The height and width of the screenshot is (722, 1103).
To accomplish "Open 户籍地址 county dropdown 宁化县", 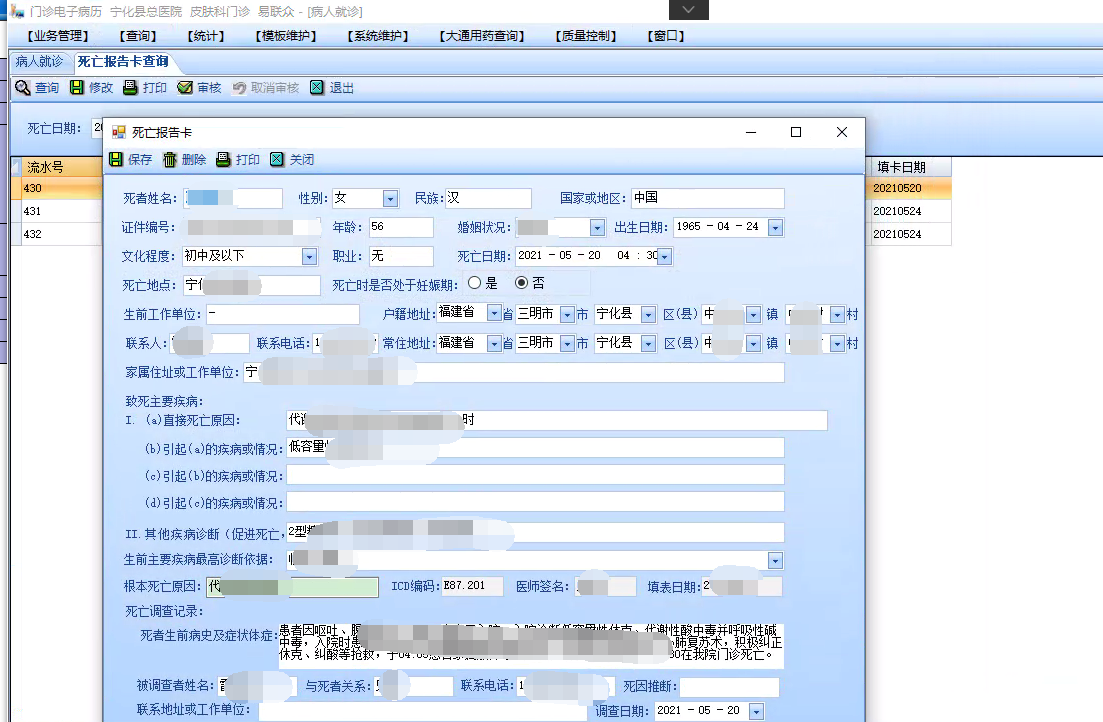I will point(649,315).
